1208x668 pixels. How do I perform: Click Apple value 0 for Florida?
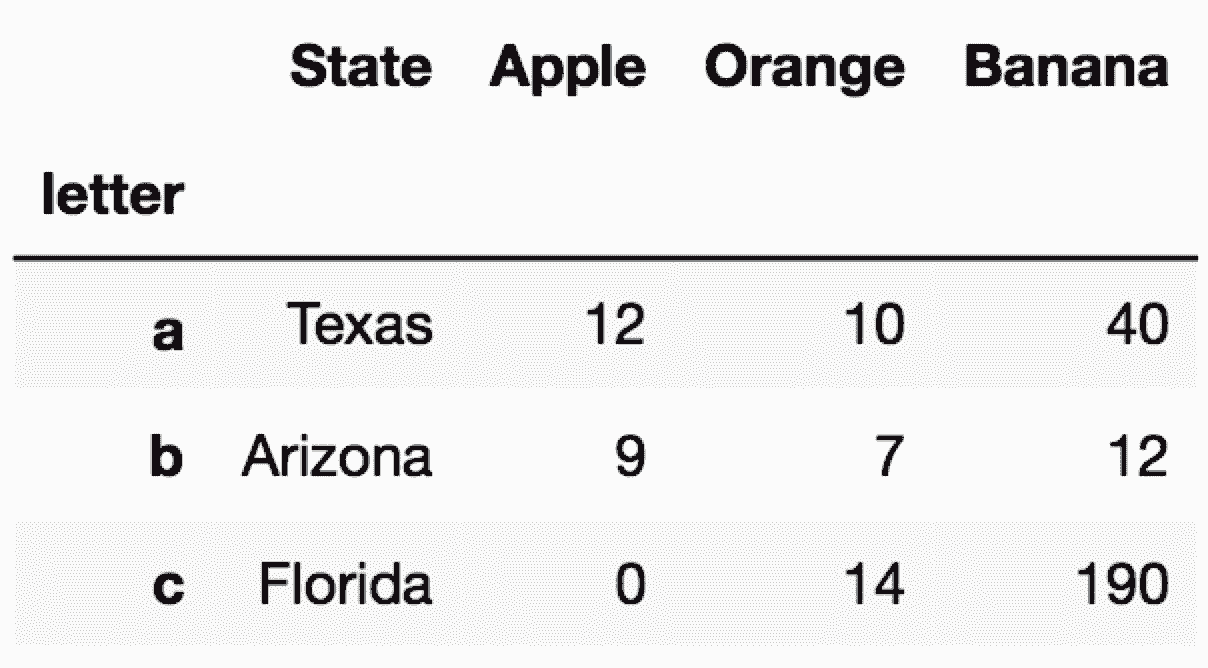coord(630,585)
